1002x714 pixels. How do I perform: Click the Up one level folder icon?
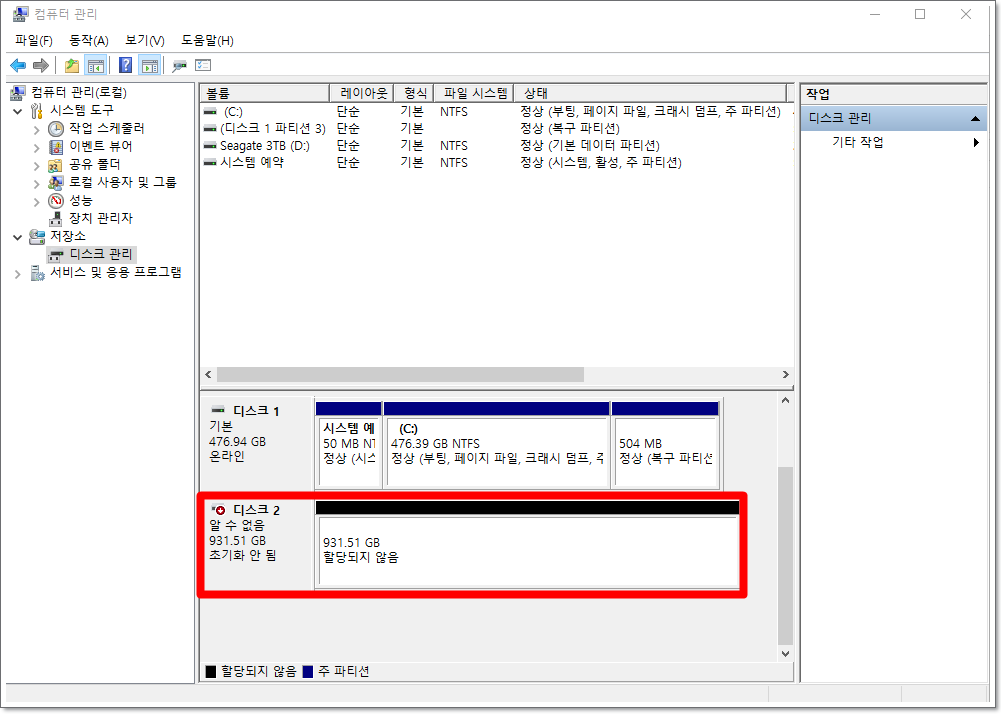point(72,65)
